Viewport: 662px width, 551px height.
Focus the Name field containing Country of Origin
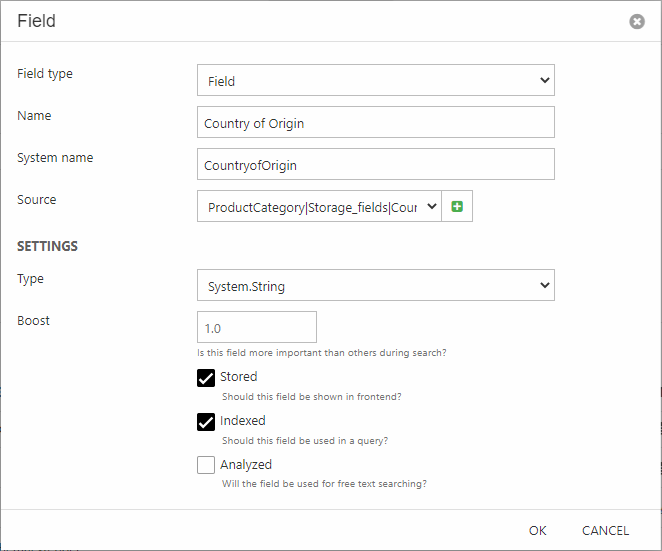pos(375,123)
